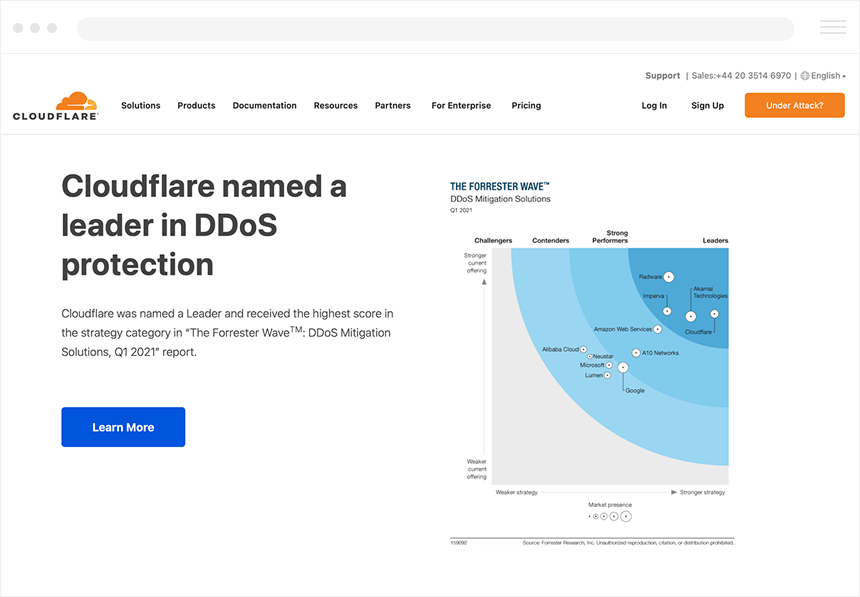This screenshot has width=860, height=597.
Task: Click the Cloudflare logo in the header
Action: point(55,106)
